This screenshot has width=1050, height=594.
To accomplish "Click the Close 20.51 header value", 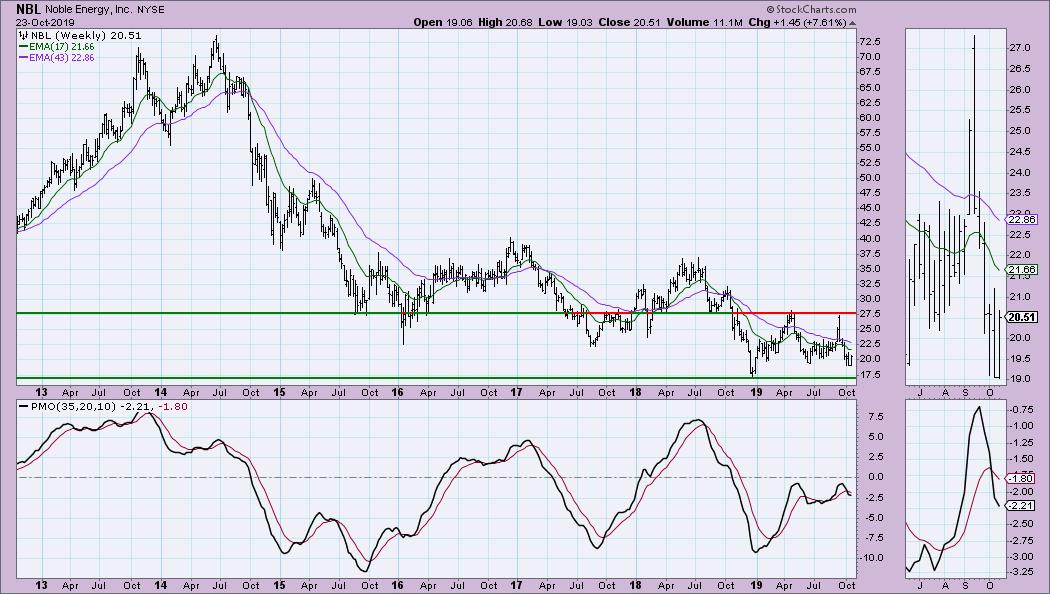I will click(x=629, y=22).
